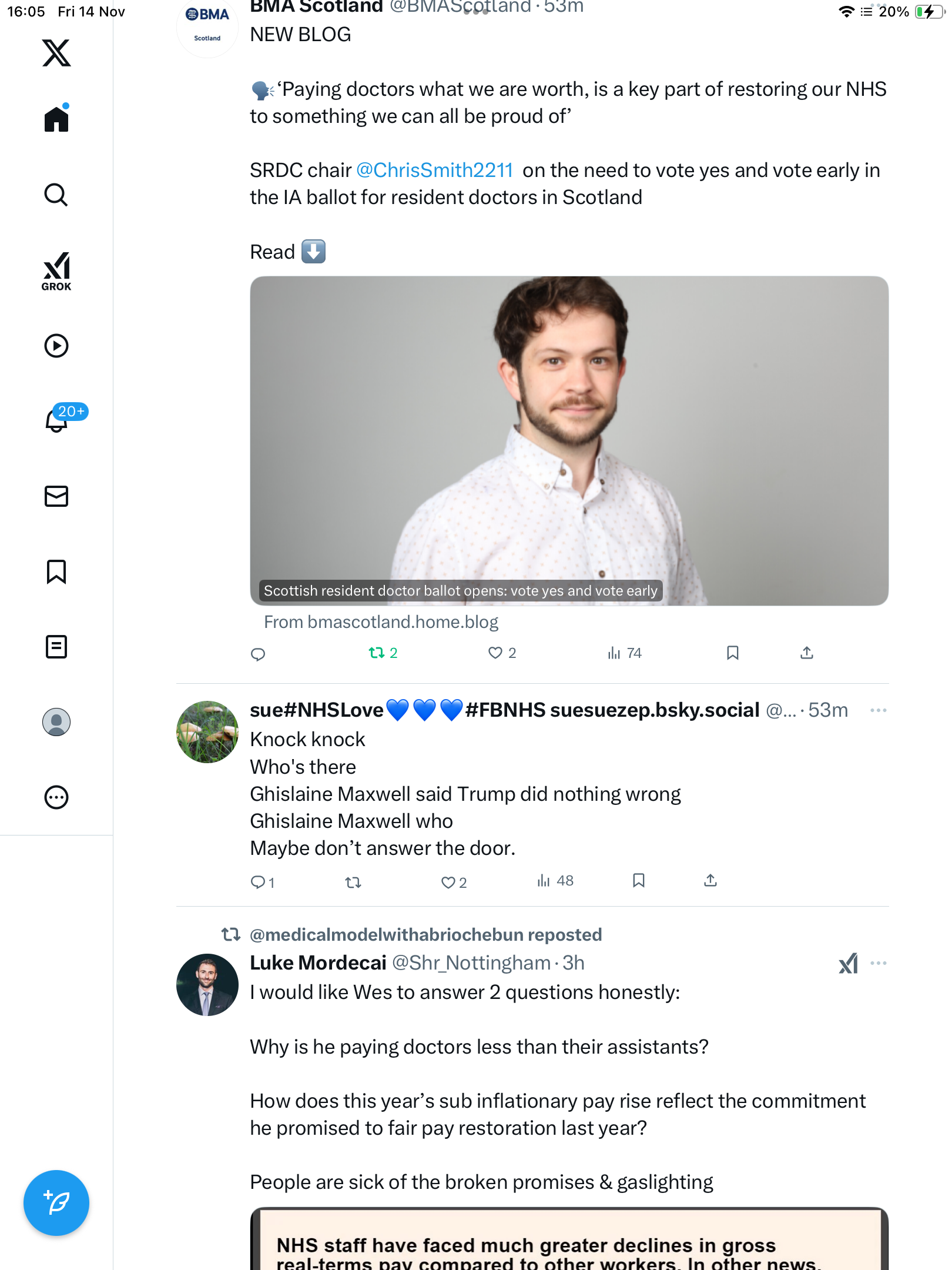Open the Search tab in sidebar

(x=56, y=195)
